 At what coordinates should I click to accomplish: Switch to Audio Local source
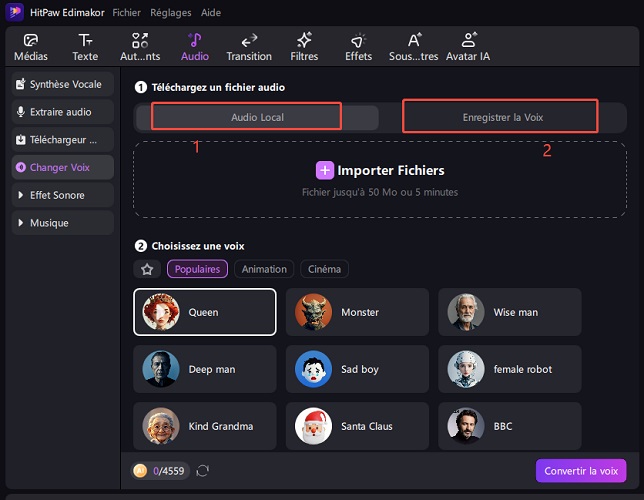[257, 118]
